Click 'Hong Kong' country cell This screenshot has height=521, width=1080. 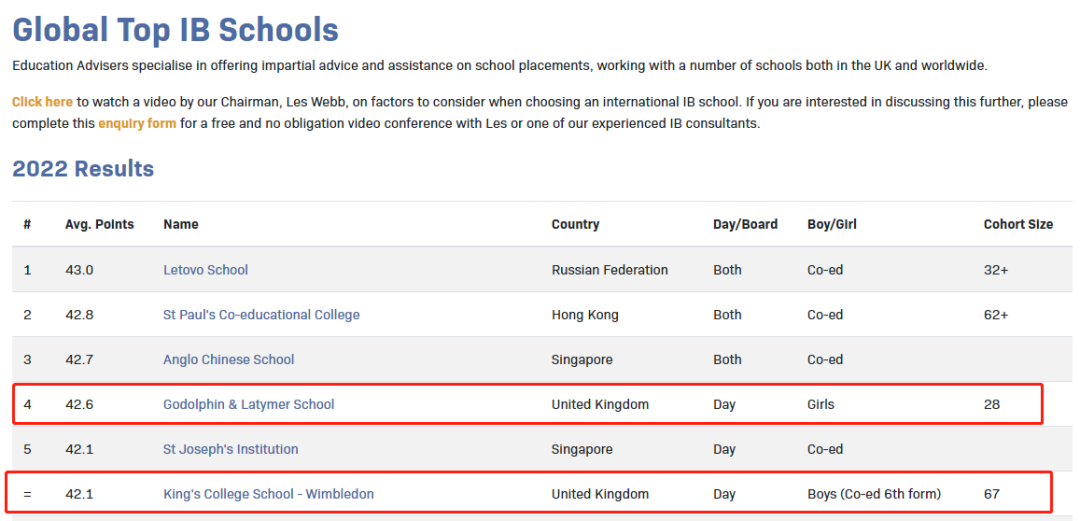(x=585, y=314)
